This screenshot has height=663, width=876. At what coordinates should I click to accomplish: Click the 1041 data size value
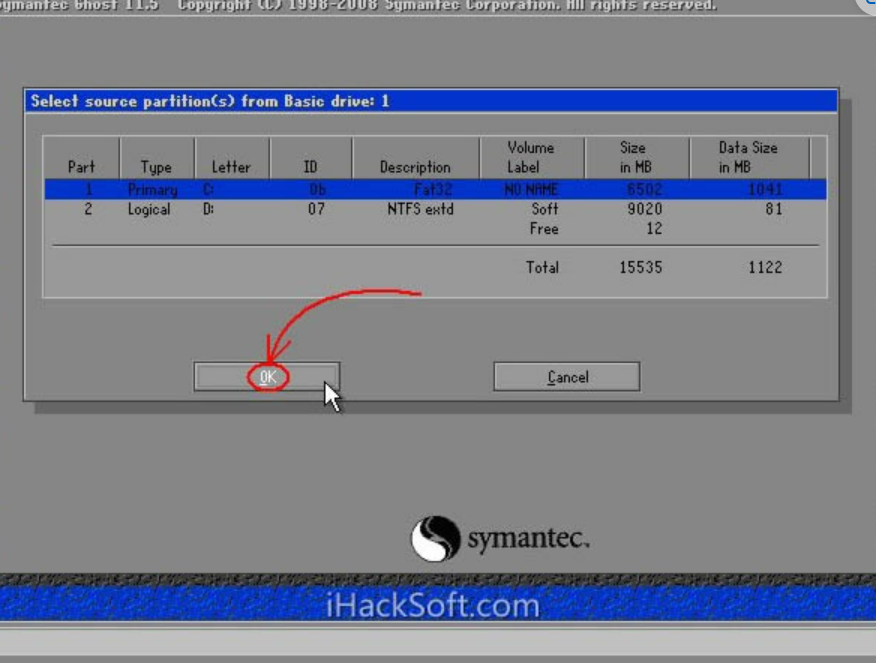(x=765, y=189)
